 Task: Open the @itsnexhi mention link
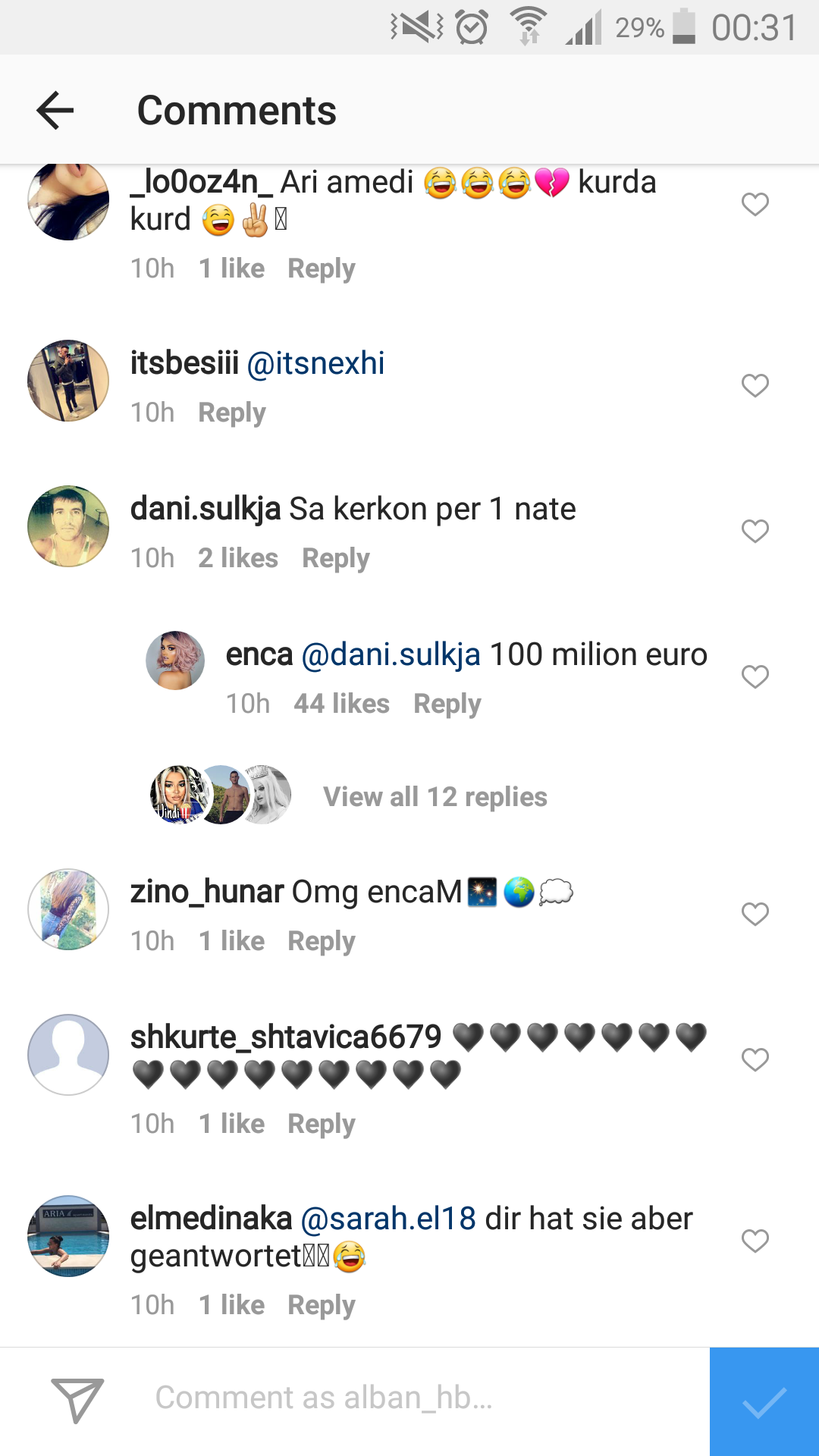pos(316,363)
